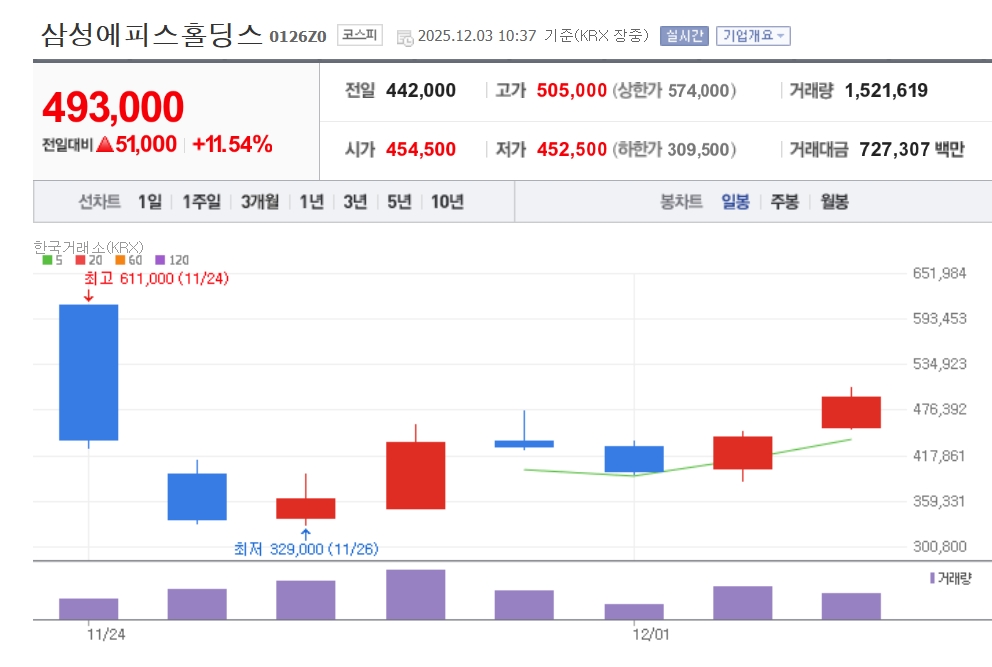Select the 3년 line chart tab
This screenshot has height=667, width=992.
[x=356, y=202]
